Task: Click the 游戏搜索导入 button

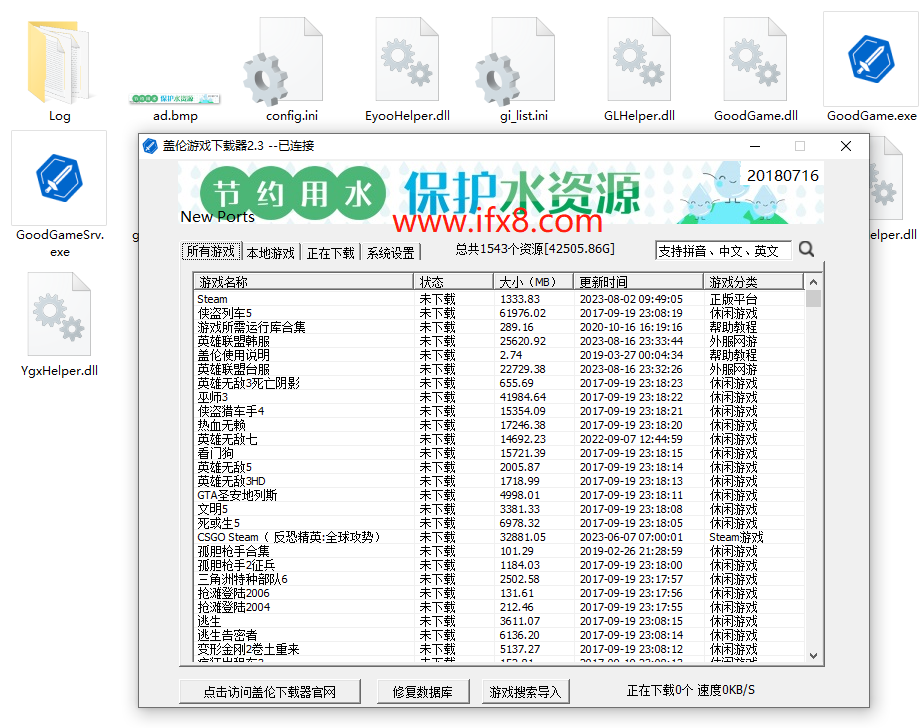Action: point(525,691)
